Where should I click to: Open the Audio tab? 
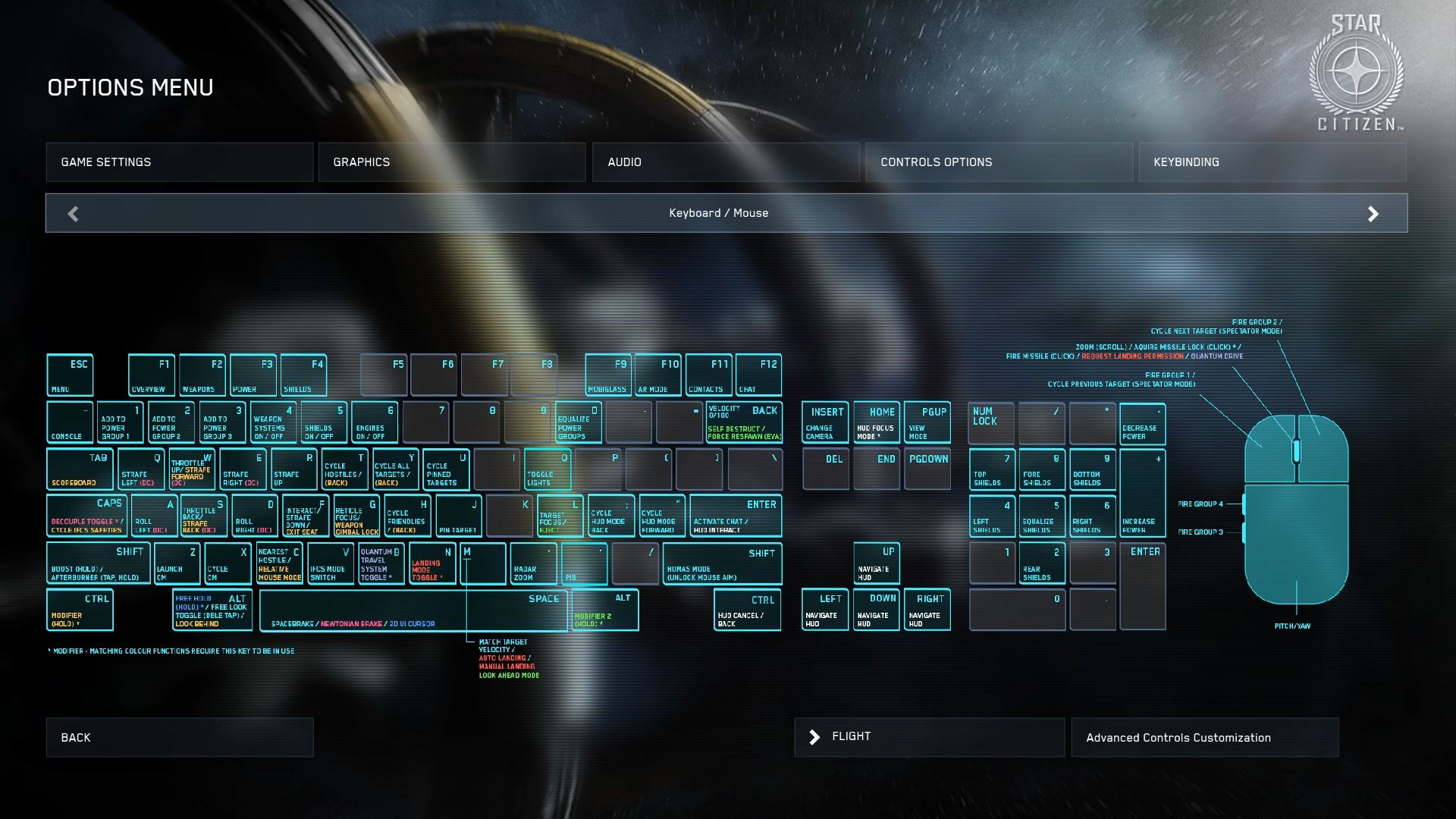coord(725,162)
